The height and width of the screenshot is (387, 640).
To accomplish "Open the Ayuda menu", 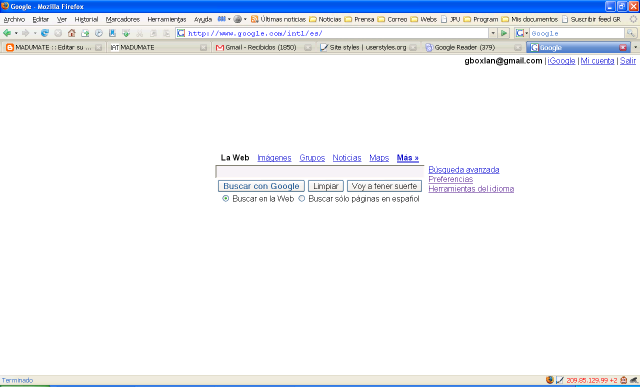I will click(203, 19).
